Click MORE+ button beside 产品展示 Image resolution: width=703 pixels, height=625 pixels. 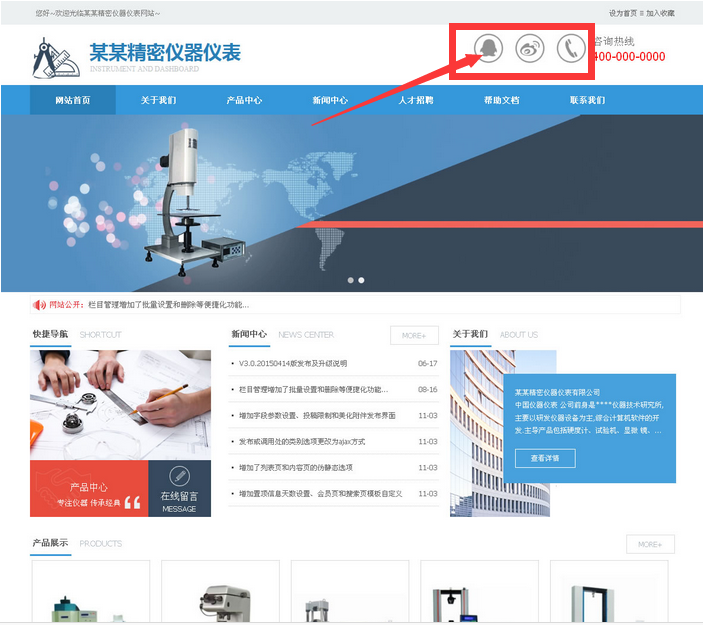click(x=650, y=544)
